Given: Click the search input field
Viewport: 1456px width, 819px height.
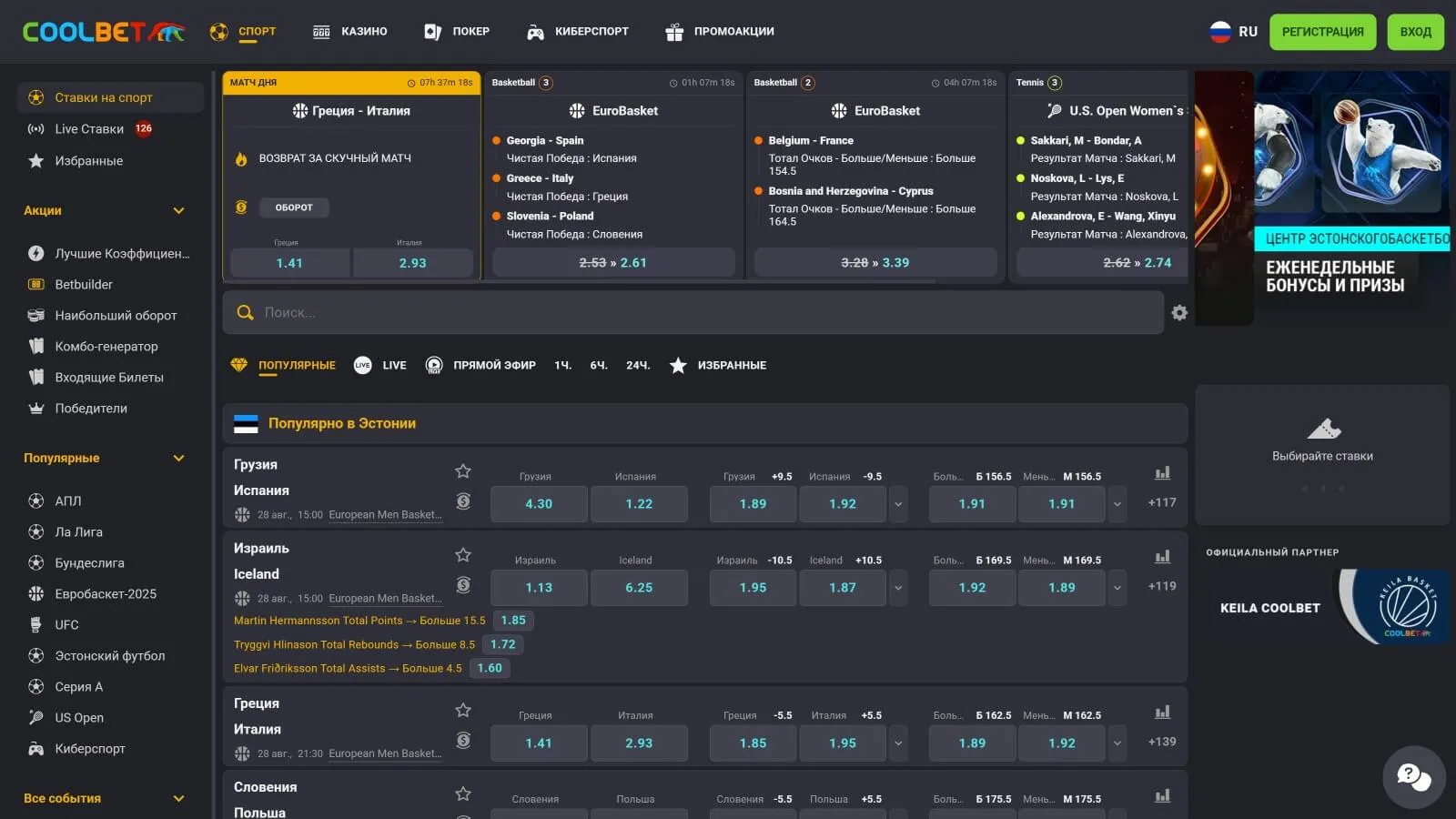Looking at the screenshot, I should pos(693,313).
